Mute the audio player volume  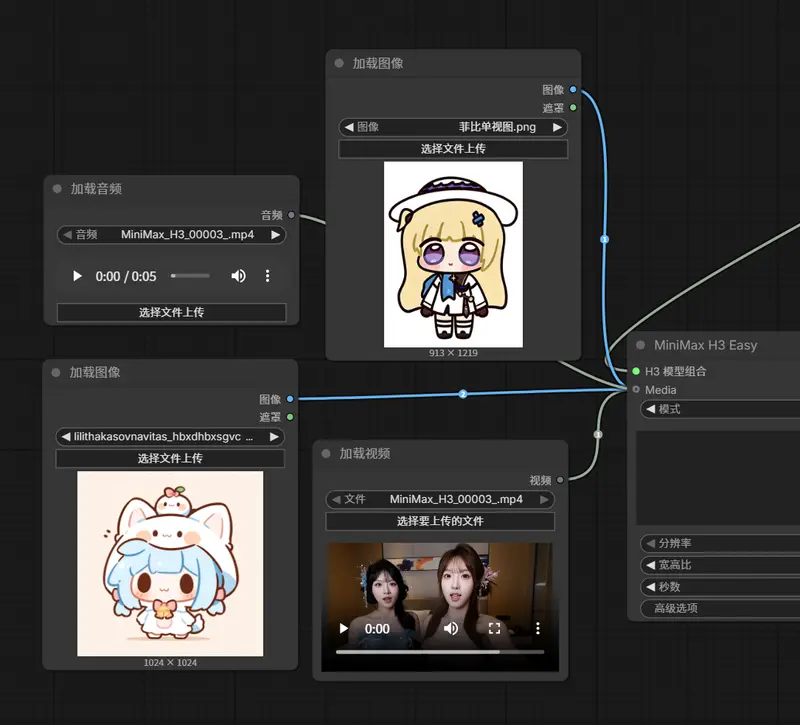pyautogui.click(x=238, y=276)
